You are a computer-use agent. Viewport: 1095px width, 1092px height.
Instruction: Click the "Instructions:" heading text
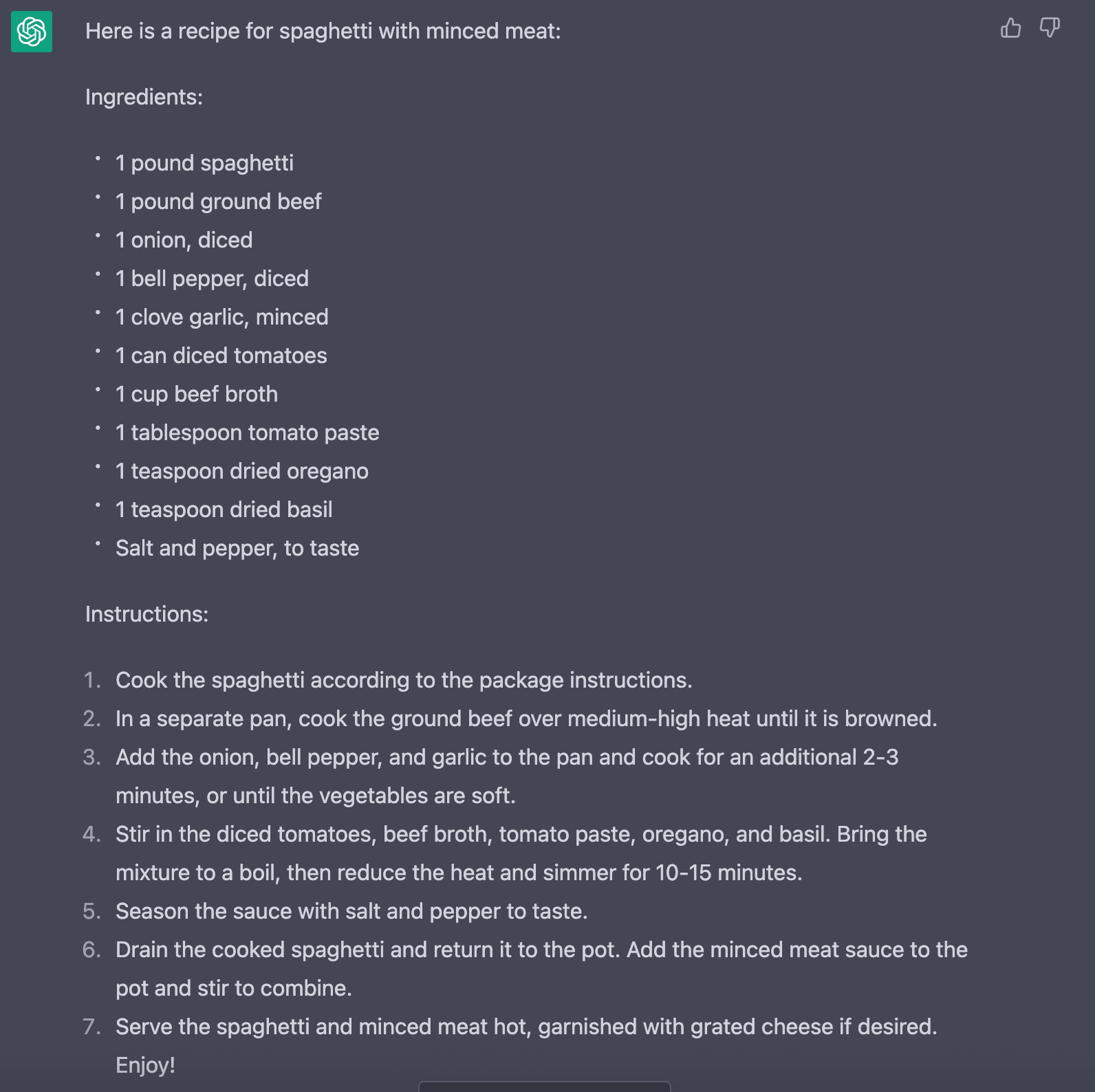coord(147,614)
